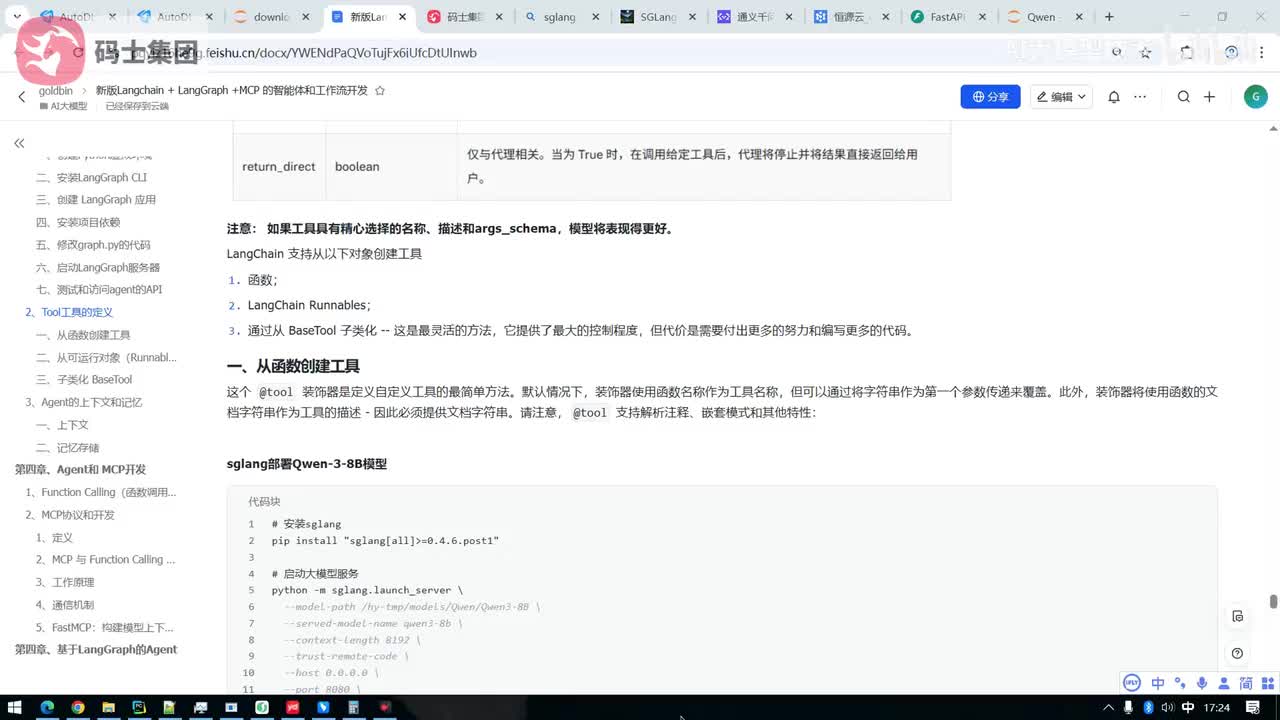Viewport: 1280px width, 720px height.
Task: Collapse the outline sidebar with double-chevron
Action: [19, 144]
